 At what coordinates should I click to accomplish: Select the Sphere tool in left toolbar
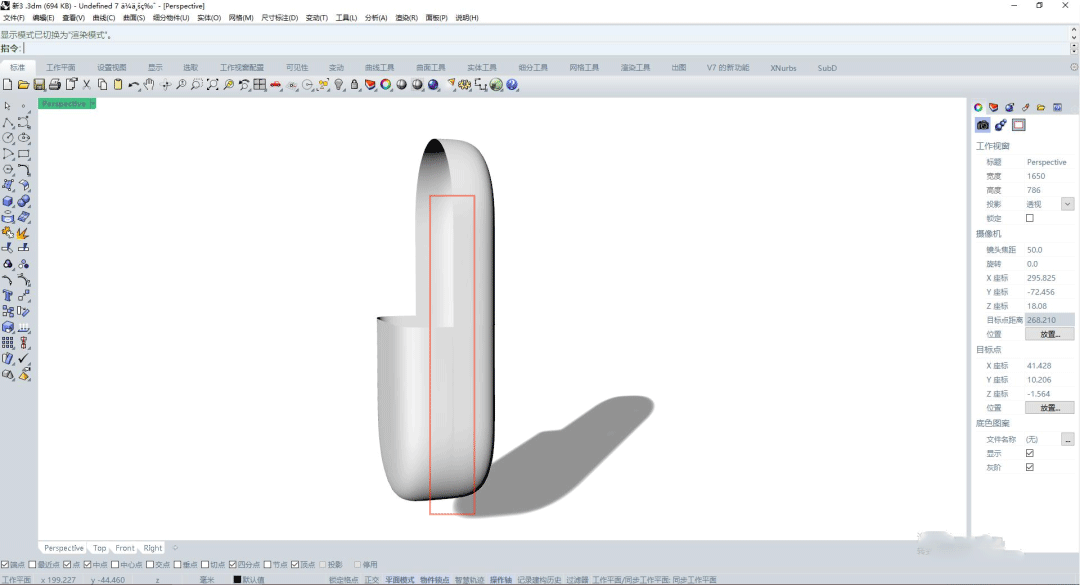tap(24, 201)
